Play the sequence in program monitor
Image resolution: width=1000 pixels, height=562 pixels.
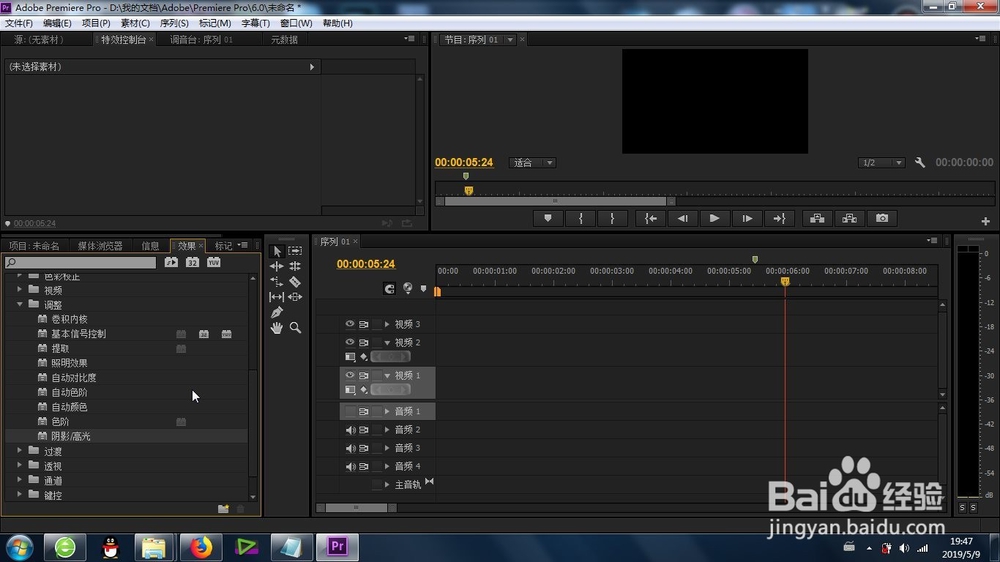[x=714, y=218]
